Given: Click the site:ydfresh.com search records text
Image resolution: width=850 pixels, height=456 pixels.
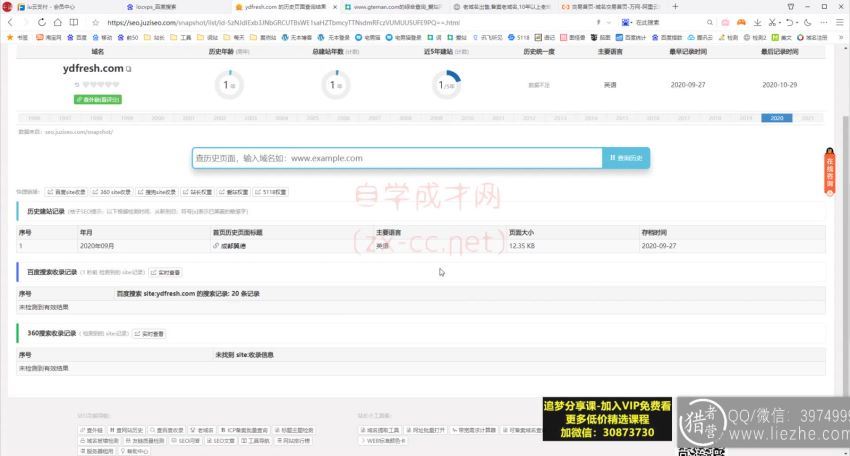Looking at the screenshot, I should click(x=188, y=293).
